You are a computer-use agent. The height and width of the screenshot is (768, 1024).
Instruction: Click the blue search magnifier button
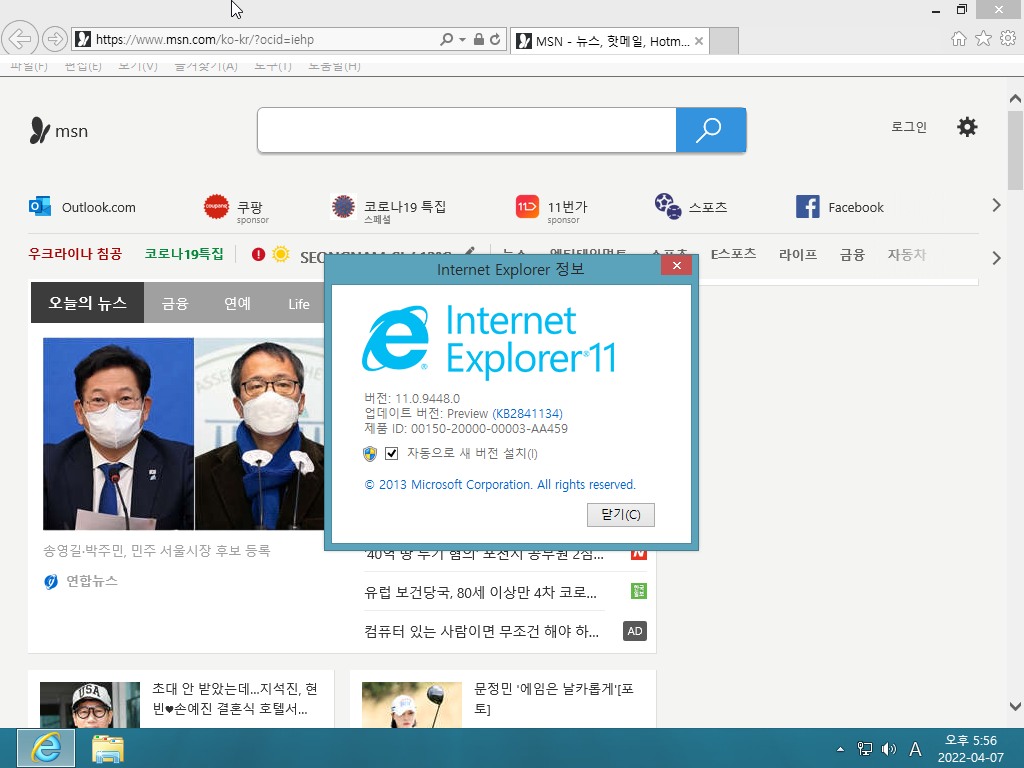click(x=711, y=130)
